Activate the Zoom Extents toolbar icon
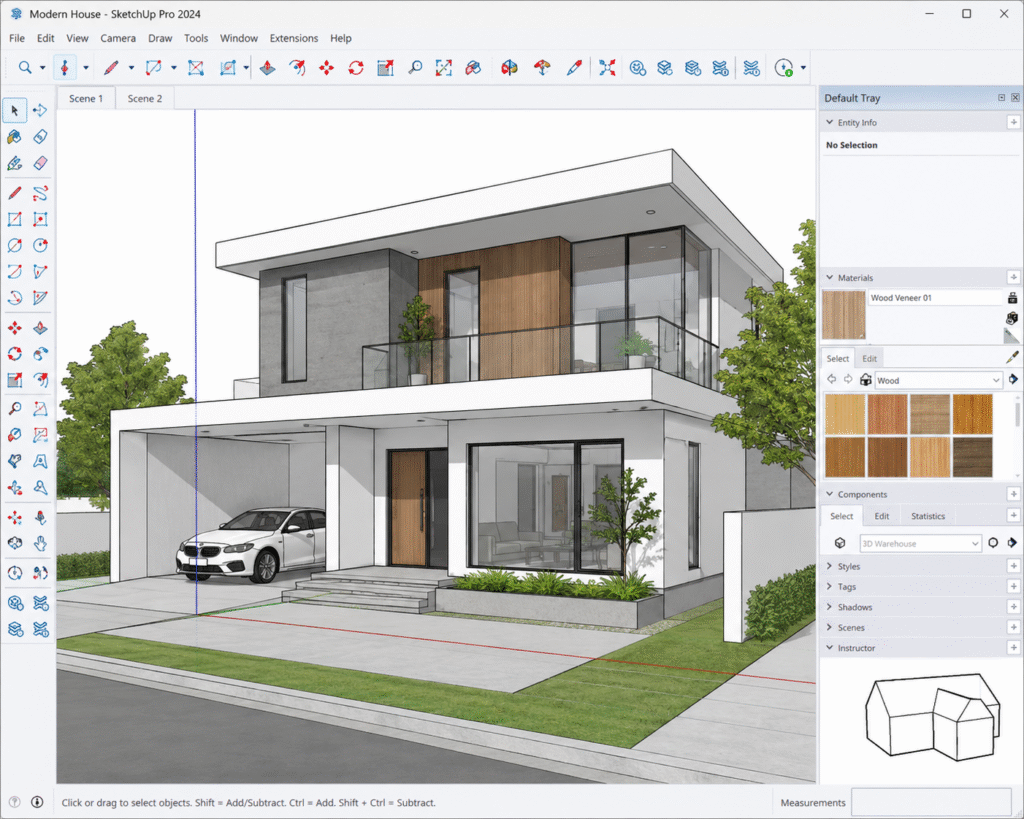Screen dimensions: 1024x819 pyautogui.click(x=443, y=67)
